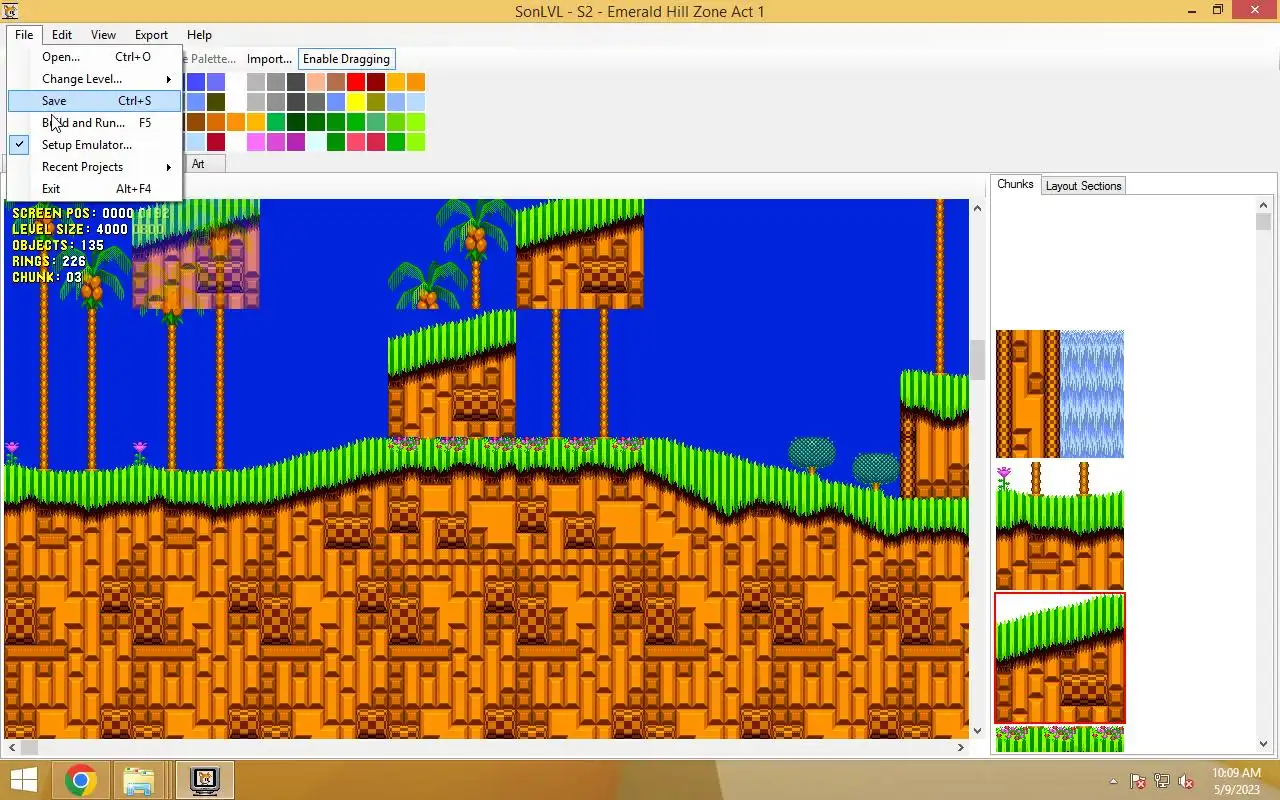The height and width of the screenshot is (800, 1280).
Task: Click the Enable Dragging button
Action: pyautogui.click(x=346, y=59)
